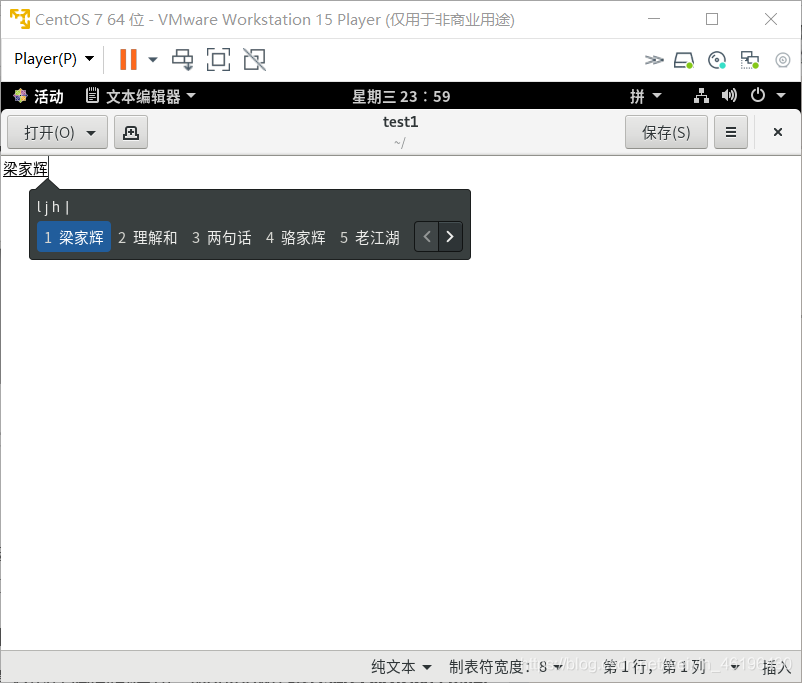Choose candidate 5 老江湖
The height and width of the screenshot is (683, 802).
click(x=370, y=237)
